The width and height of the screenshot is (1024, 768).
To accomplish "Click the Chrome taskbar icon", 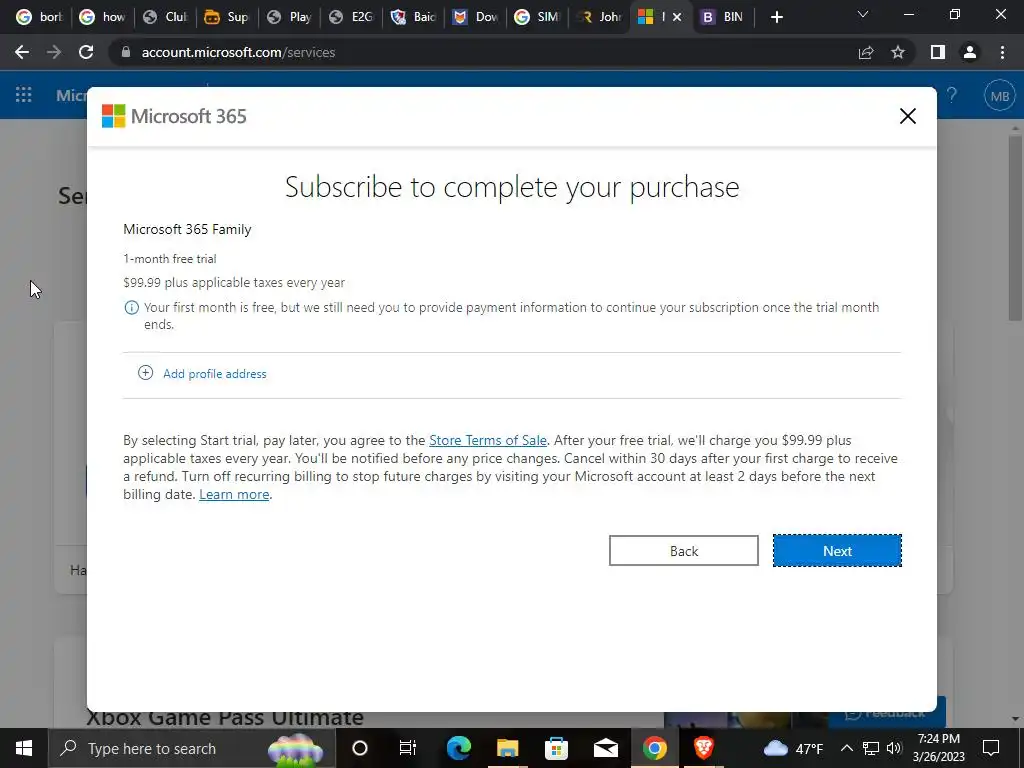I will 654,748.
